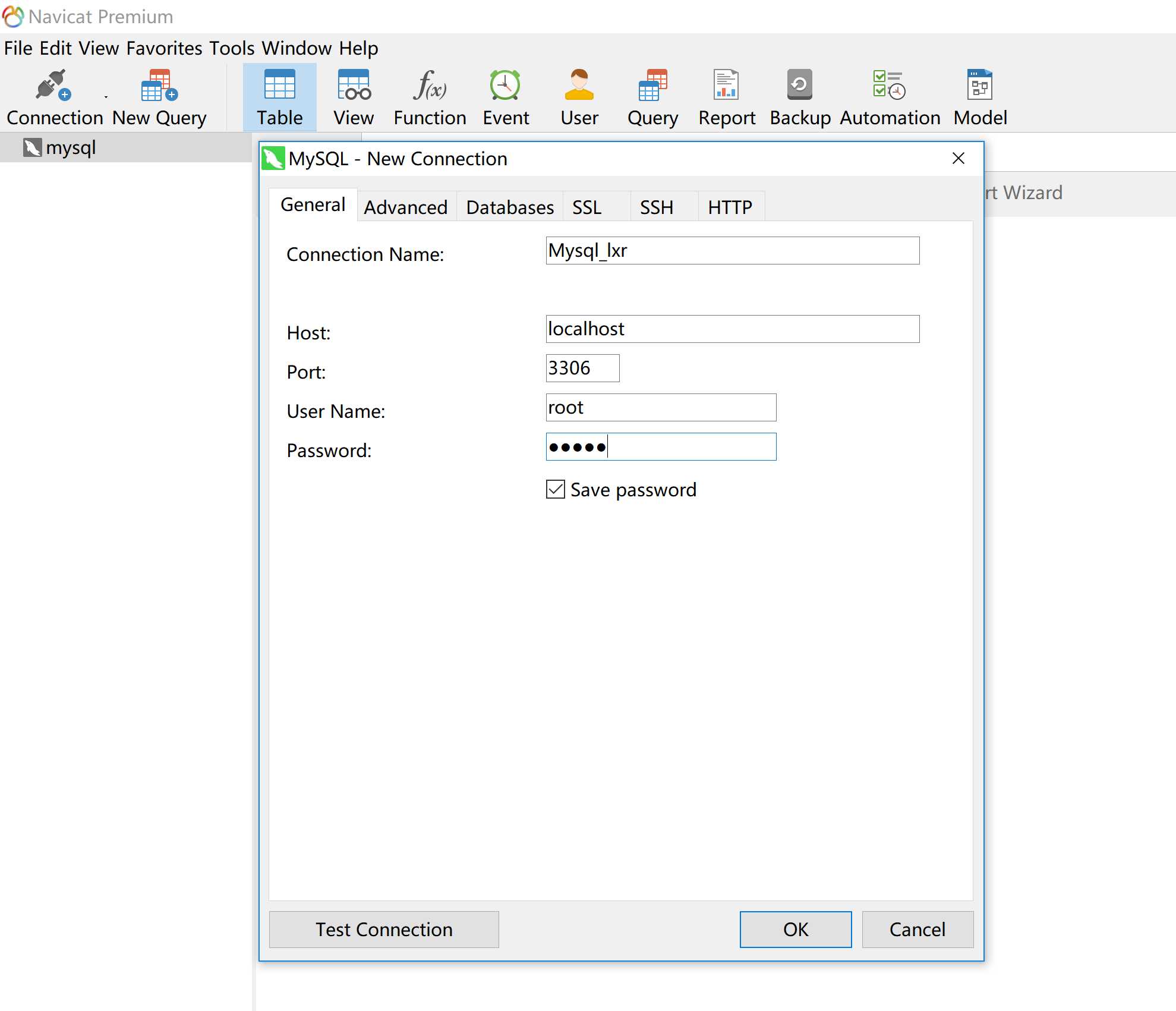Image resolution: width=1176 pixels, height=1011 pixels.
Task: Switch to the Advanced tab
Action: click(406, 207)
